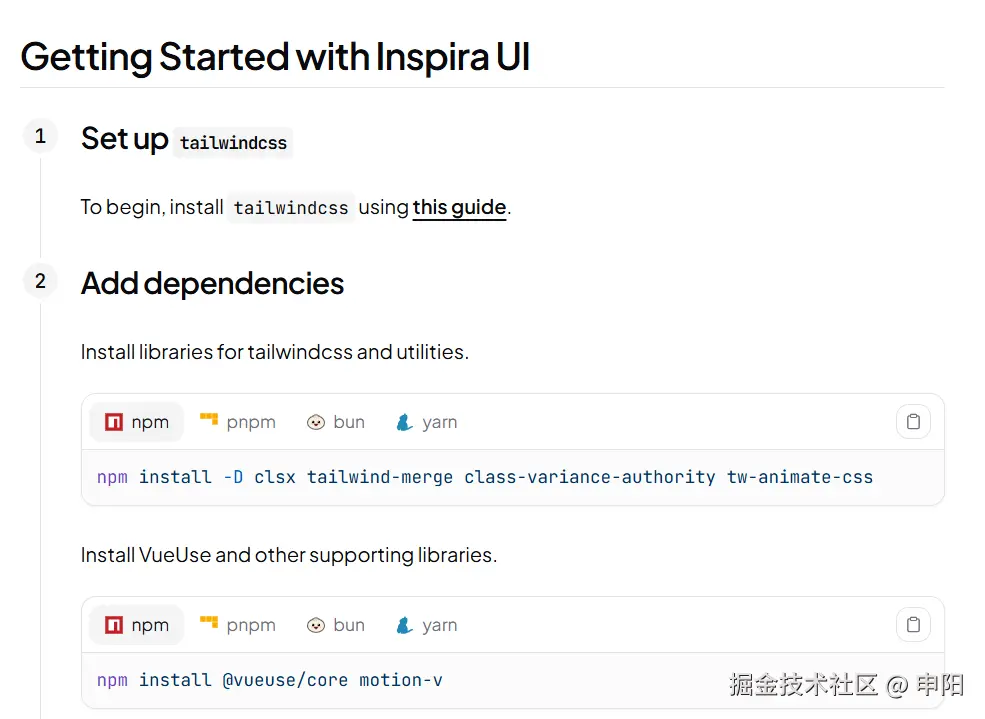Click the bun logo in VueUse code block
This screenshot has width=985, height=719.
(316, 625)
